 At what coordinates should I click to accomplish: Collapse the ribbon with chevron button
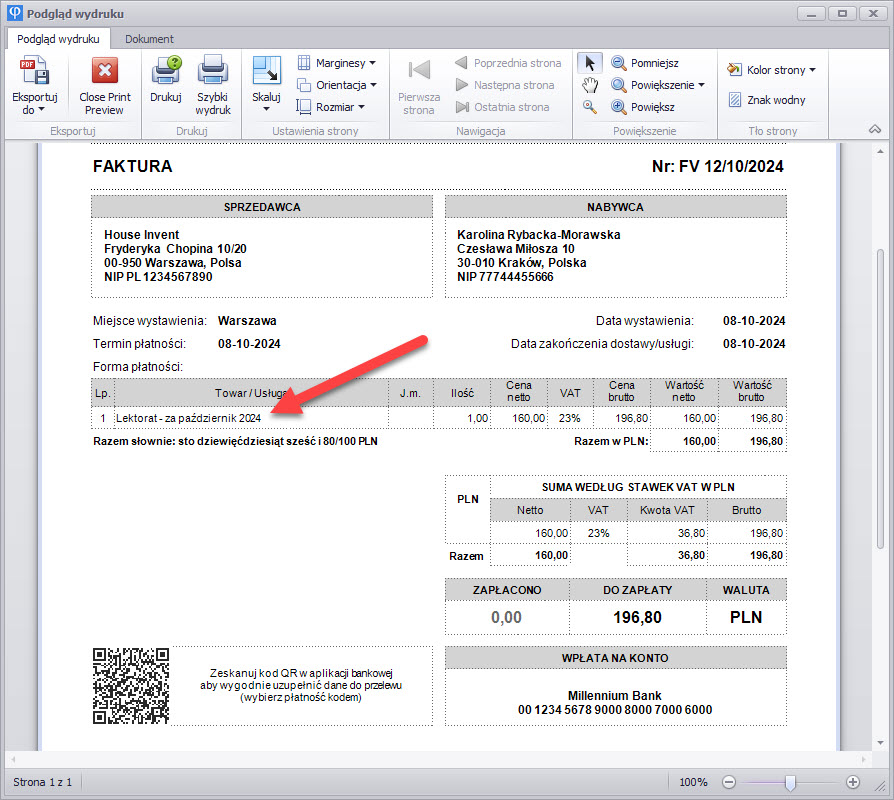pos(875,131)
